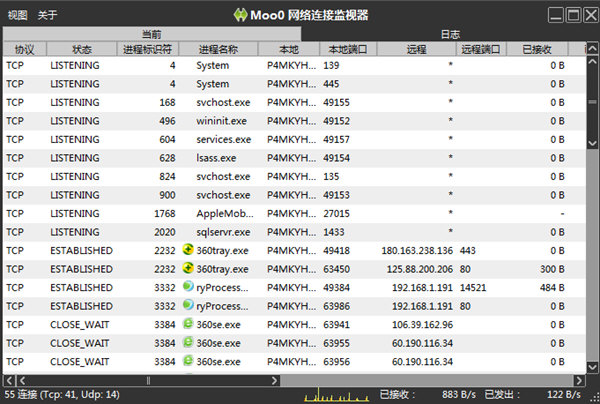Click the 360tray.exe icon on port 49418 row
This screenshot has height=404, width=600.
click(x=187, y=249)
